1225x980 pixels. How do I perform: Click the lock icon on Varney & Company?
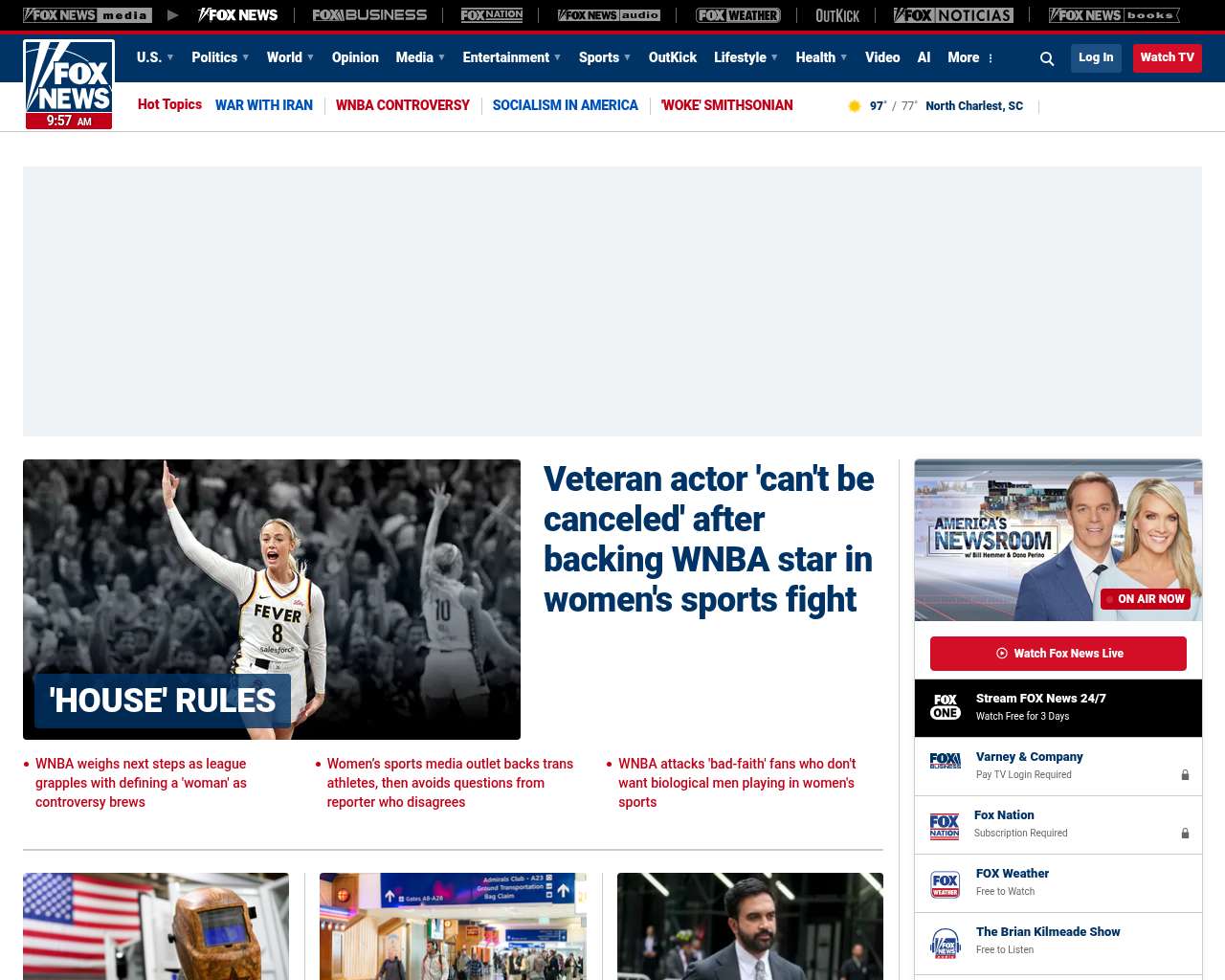click(1185, 775)
